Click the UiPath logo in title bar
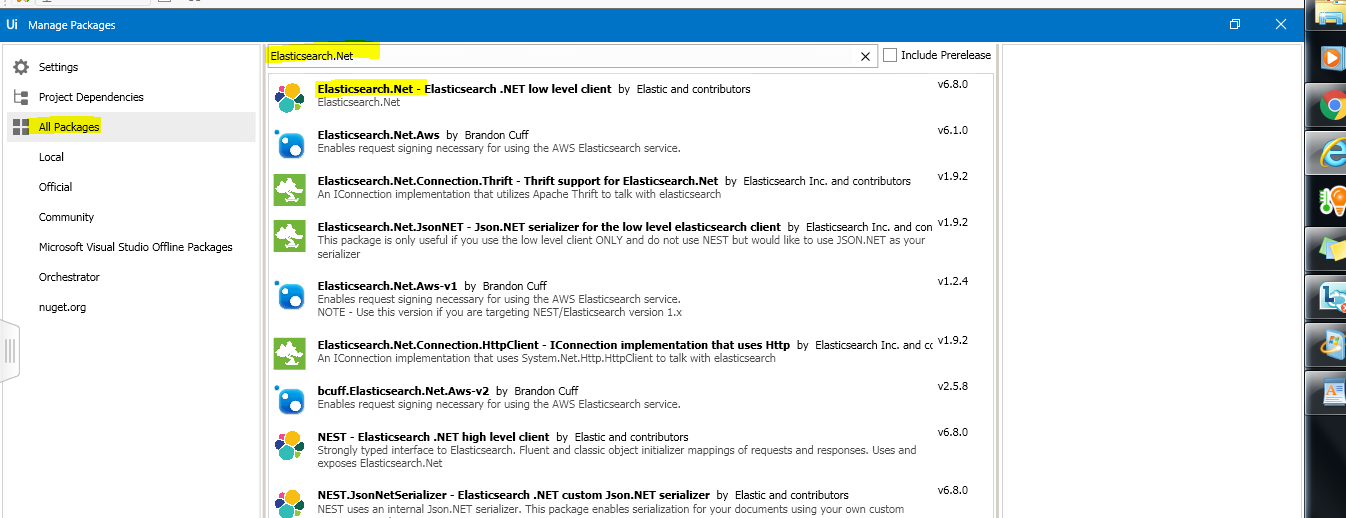Image resolution: width=1346 pixels, height=518 pixels. (x=13, y=24)
